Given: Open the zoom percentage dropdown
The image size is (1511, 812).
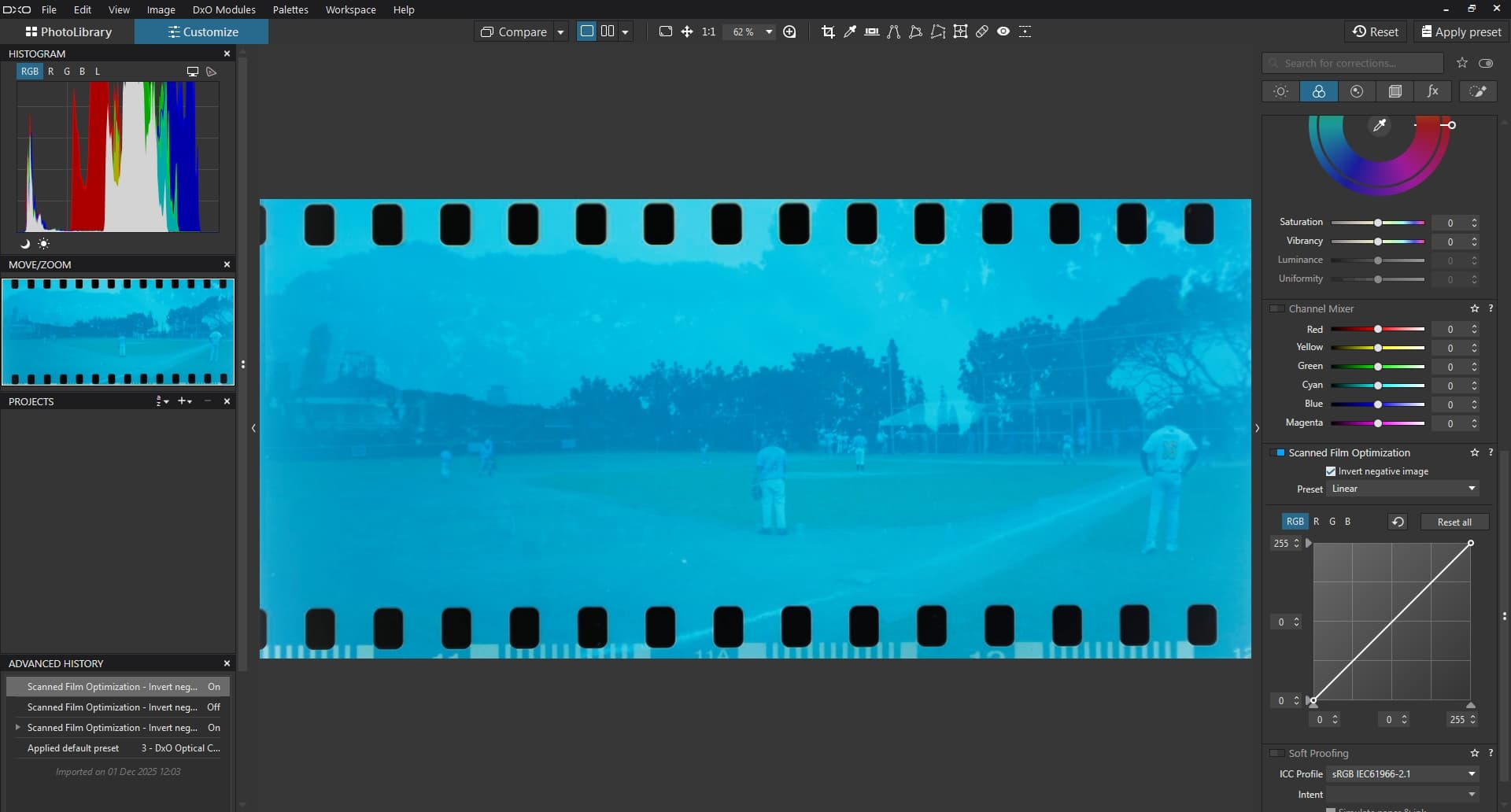Looking at the screenshot, I should [769, 31].
